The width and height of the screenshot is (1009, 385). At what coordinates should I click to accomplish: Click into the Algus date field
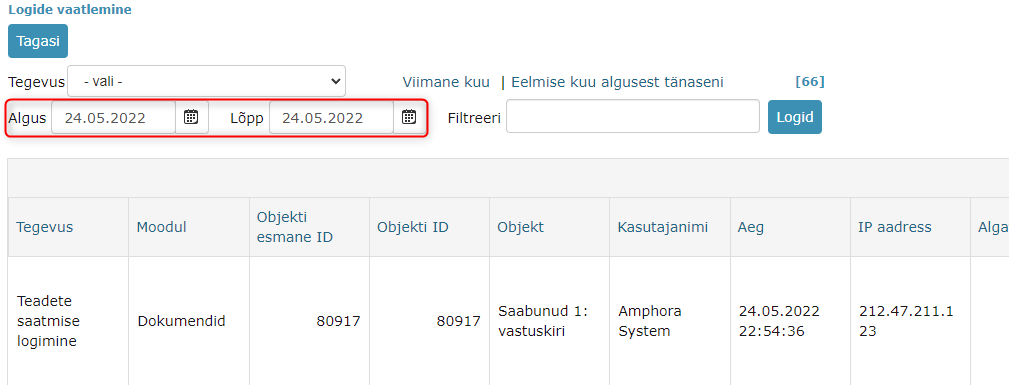coord(113,118)
